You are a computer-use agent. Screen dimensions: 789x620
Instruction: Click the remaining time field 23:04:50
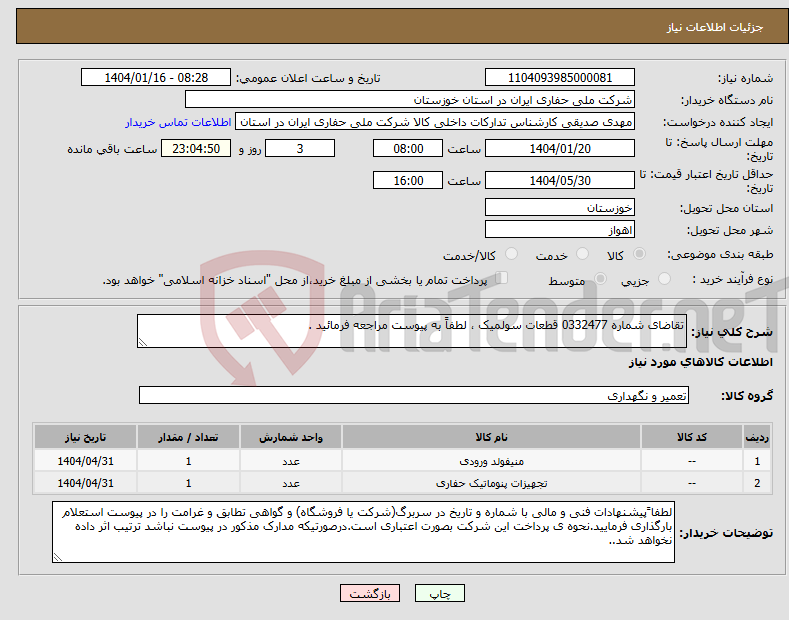point(196,148)
